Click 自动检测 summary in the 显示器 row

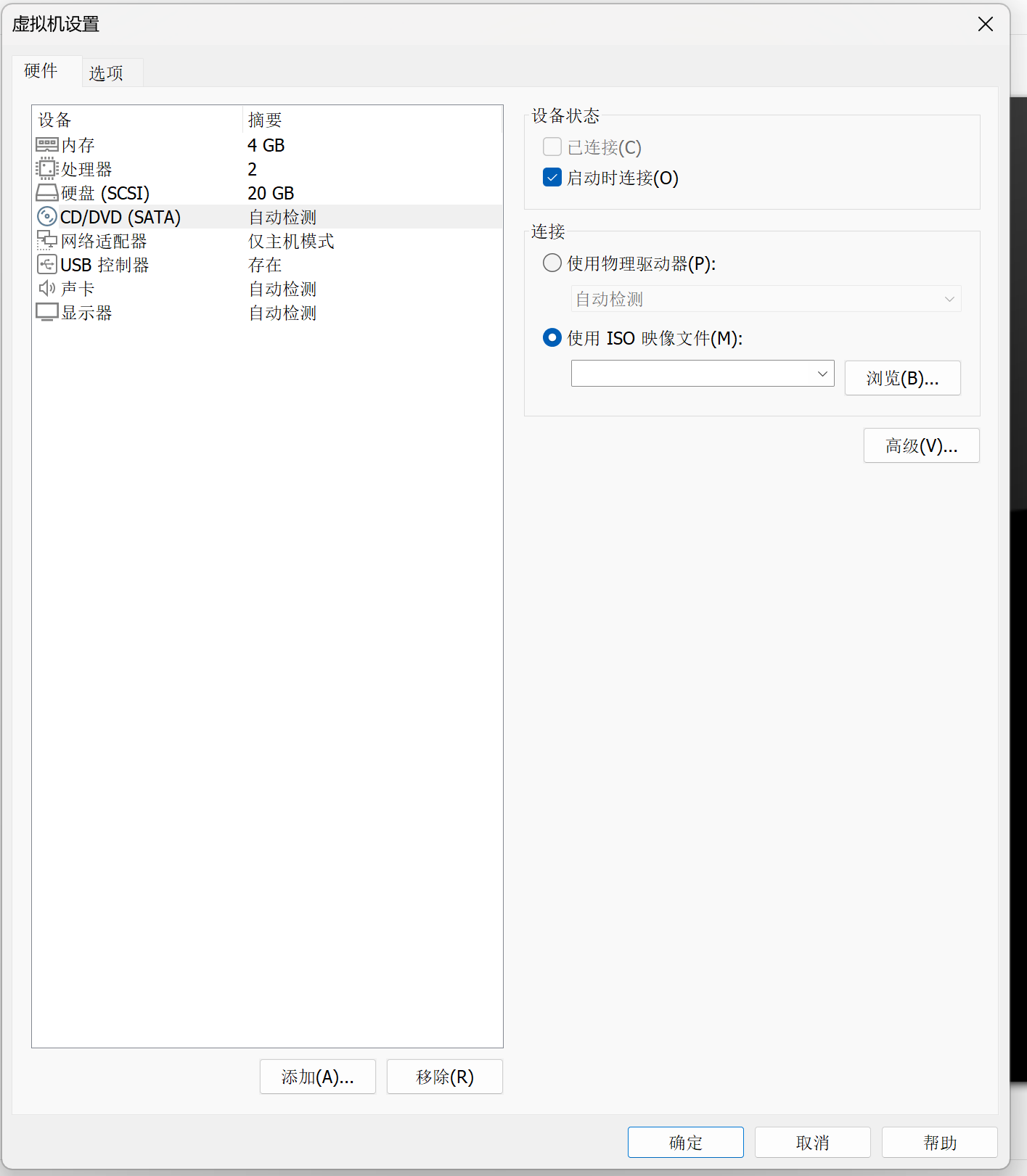click(282, 313)
